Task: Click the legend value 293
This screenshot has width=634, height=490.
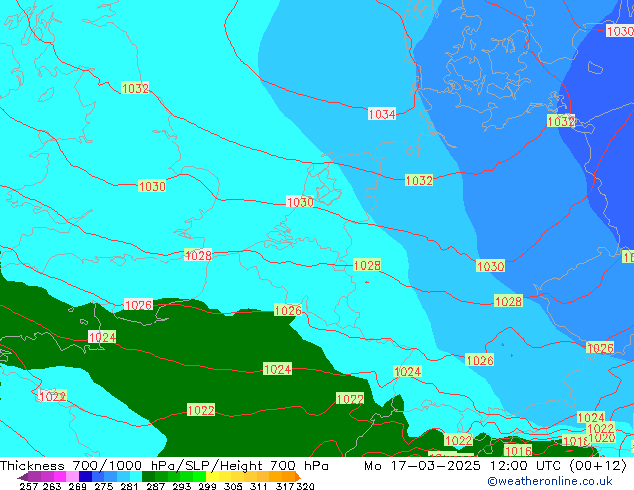Action: 182,486
